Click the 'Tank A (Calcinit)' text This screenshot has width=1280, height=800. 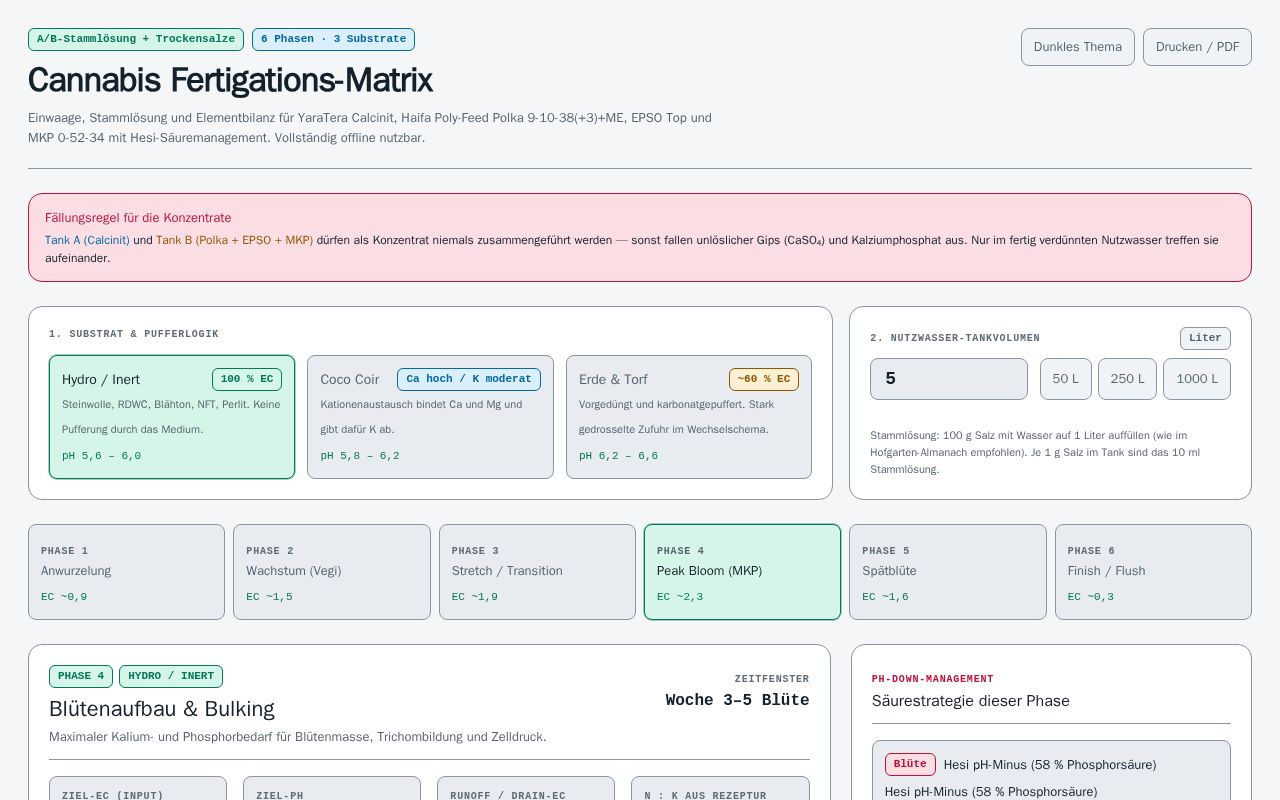click(x=87, y=240)
